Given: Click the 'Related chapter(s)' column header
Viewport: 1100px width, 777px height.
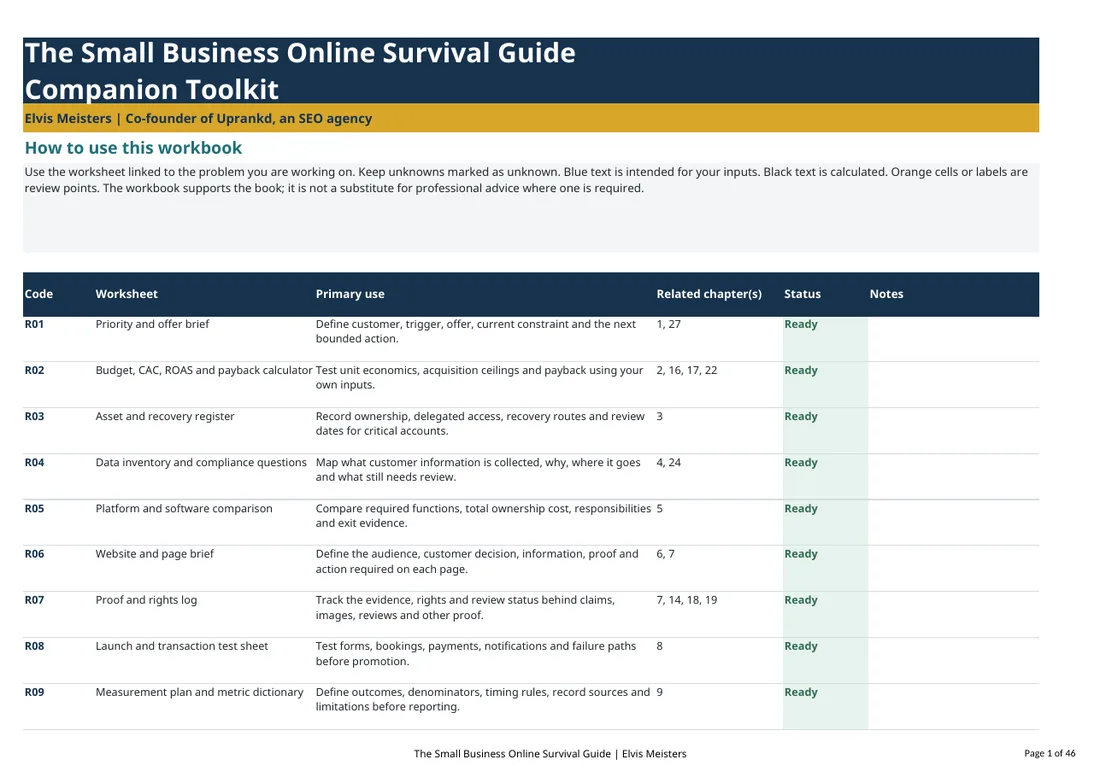Looking at the screenshot, I should pos(709,294).
